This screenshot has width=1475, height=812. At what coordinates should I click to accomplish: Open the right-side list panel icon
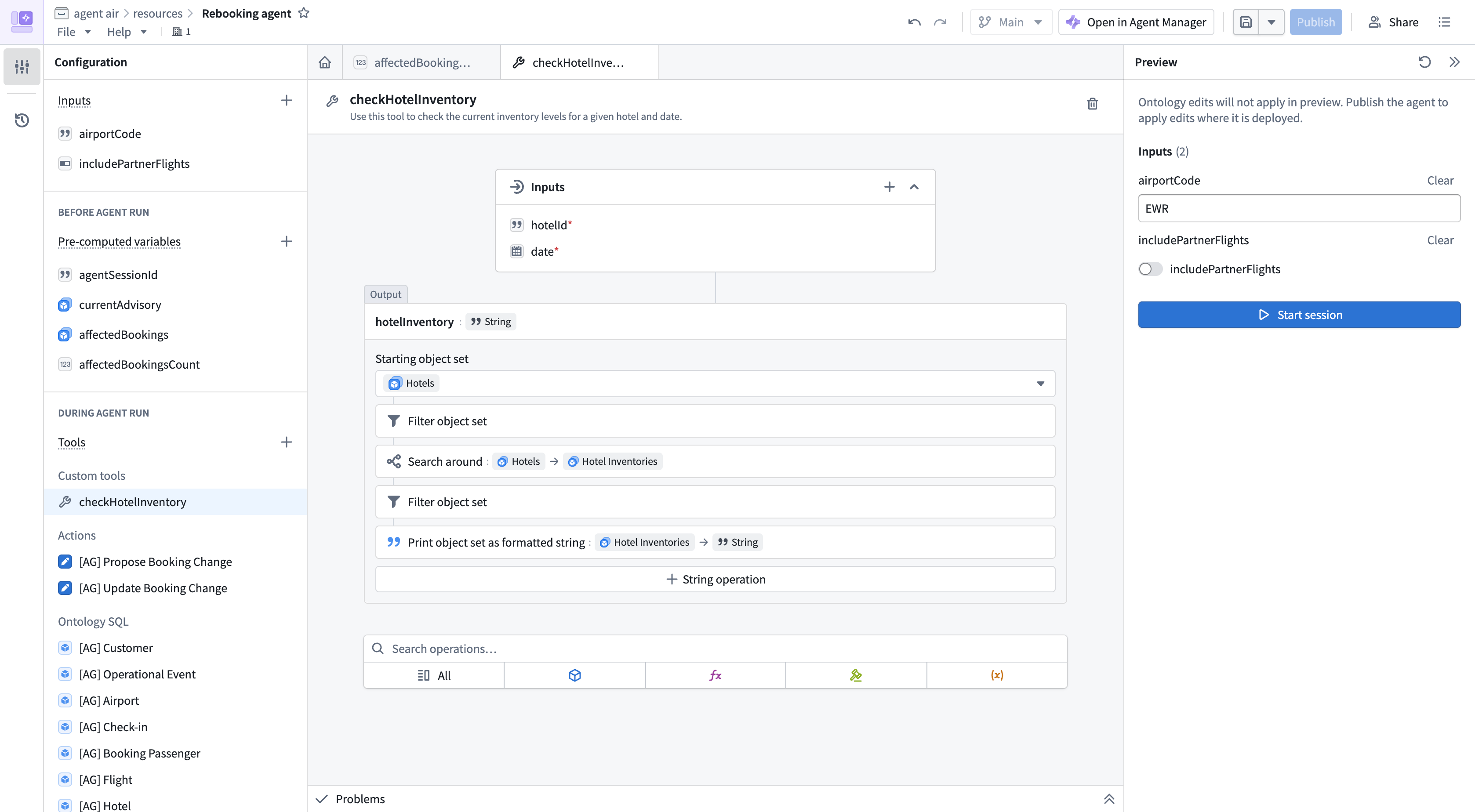coord(1444,22)
